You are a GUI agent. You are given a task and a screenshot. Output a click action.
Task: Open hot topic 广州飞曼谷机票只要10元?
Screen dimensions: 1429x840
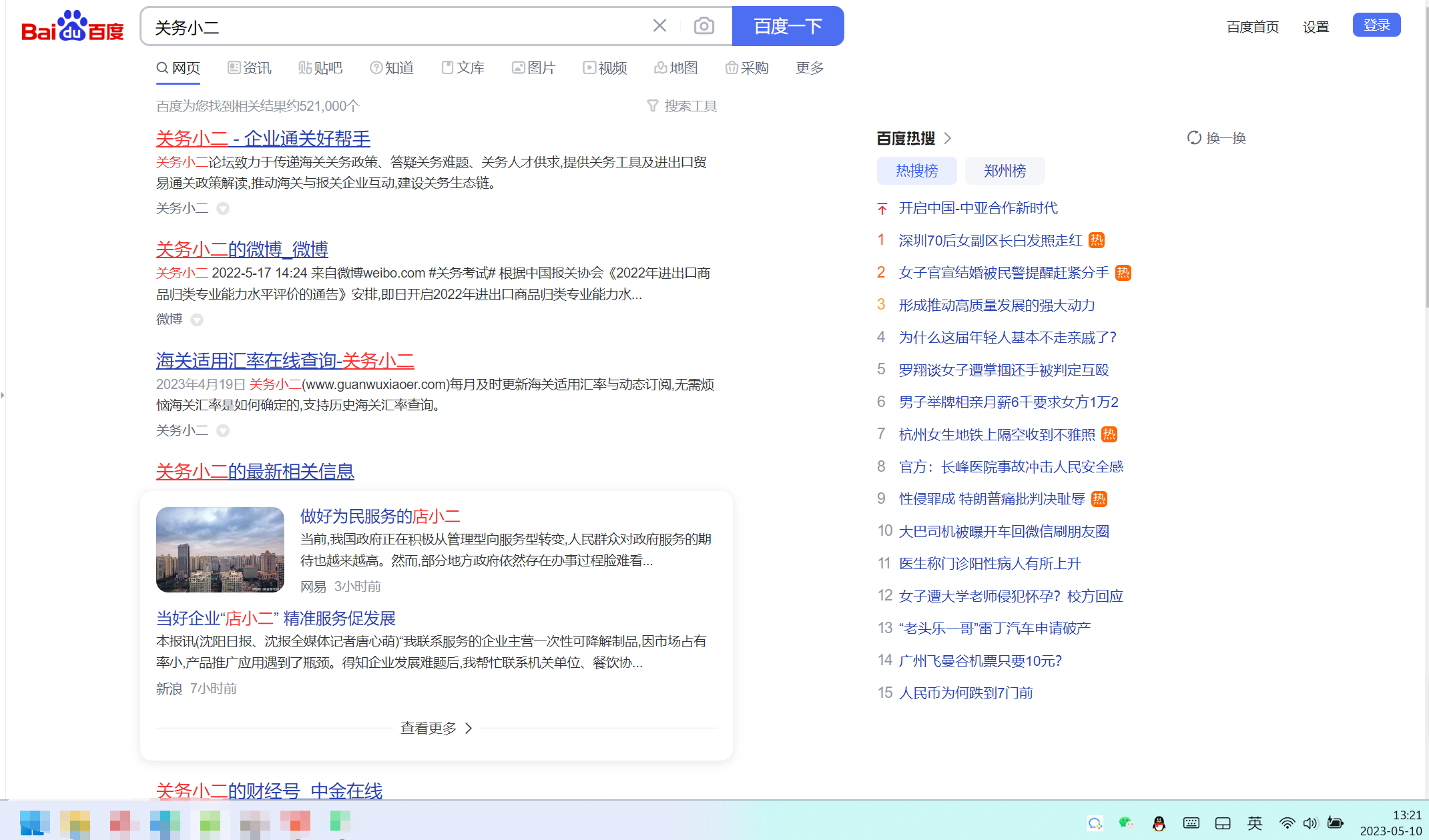pos(980,661)
